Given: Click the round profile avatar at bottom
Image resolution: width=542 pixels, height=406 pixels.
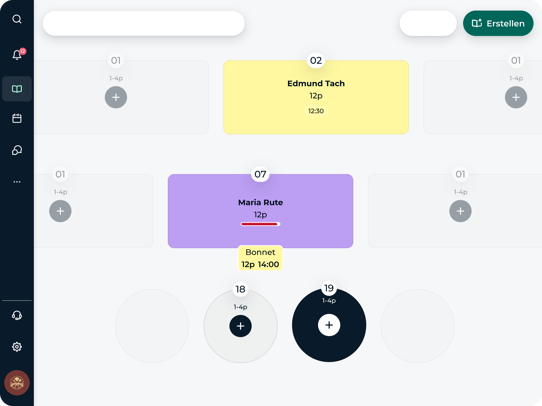Looking at the screenshot, I should [17, 383].
